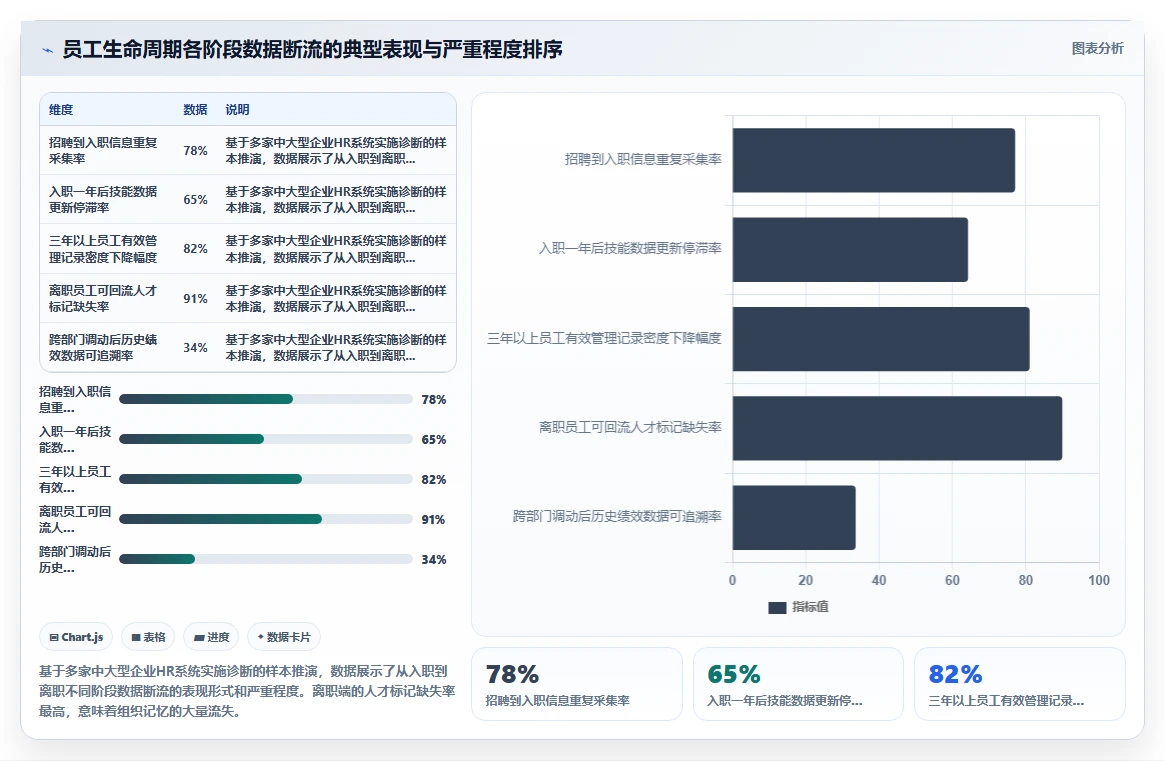The width and height of the screenshot is (1165, 761).
Task: Click the 招聘到入职信息重复采集率 chart bar
Action: pos(873,161)
